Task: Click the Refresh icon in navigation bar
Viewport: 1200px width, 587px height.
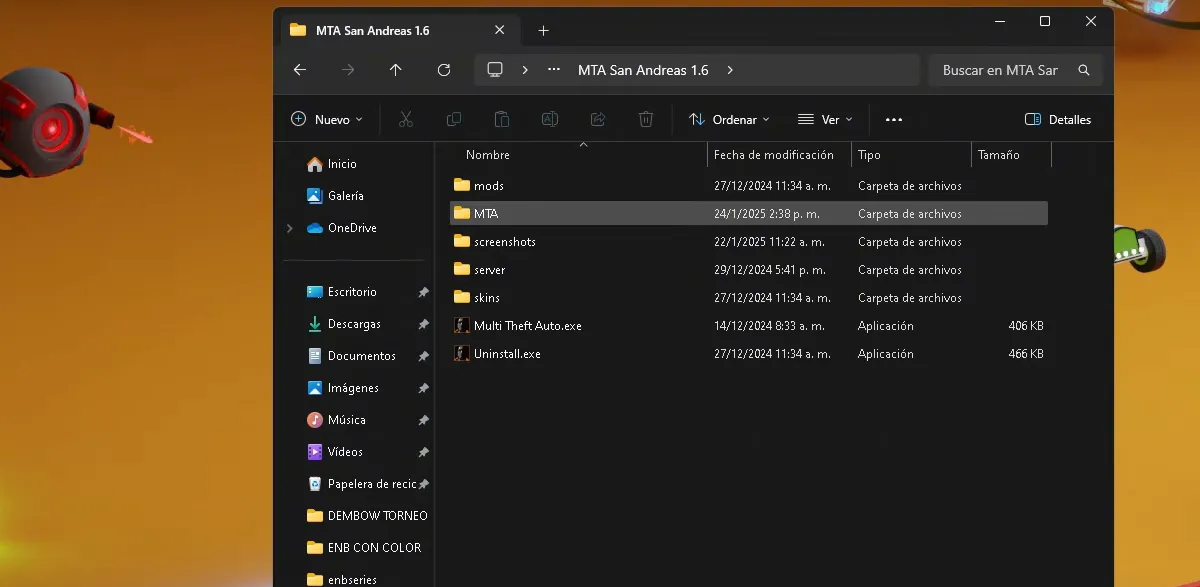Action: tap(444, 70)
